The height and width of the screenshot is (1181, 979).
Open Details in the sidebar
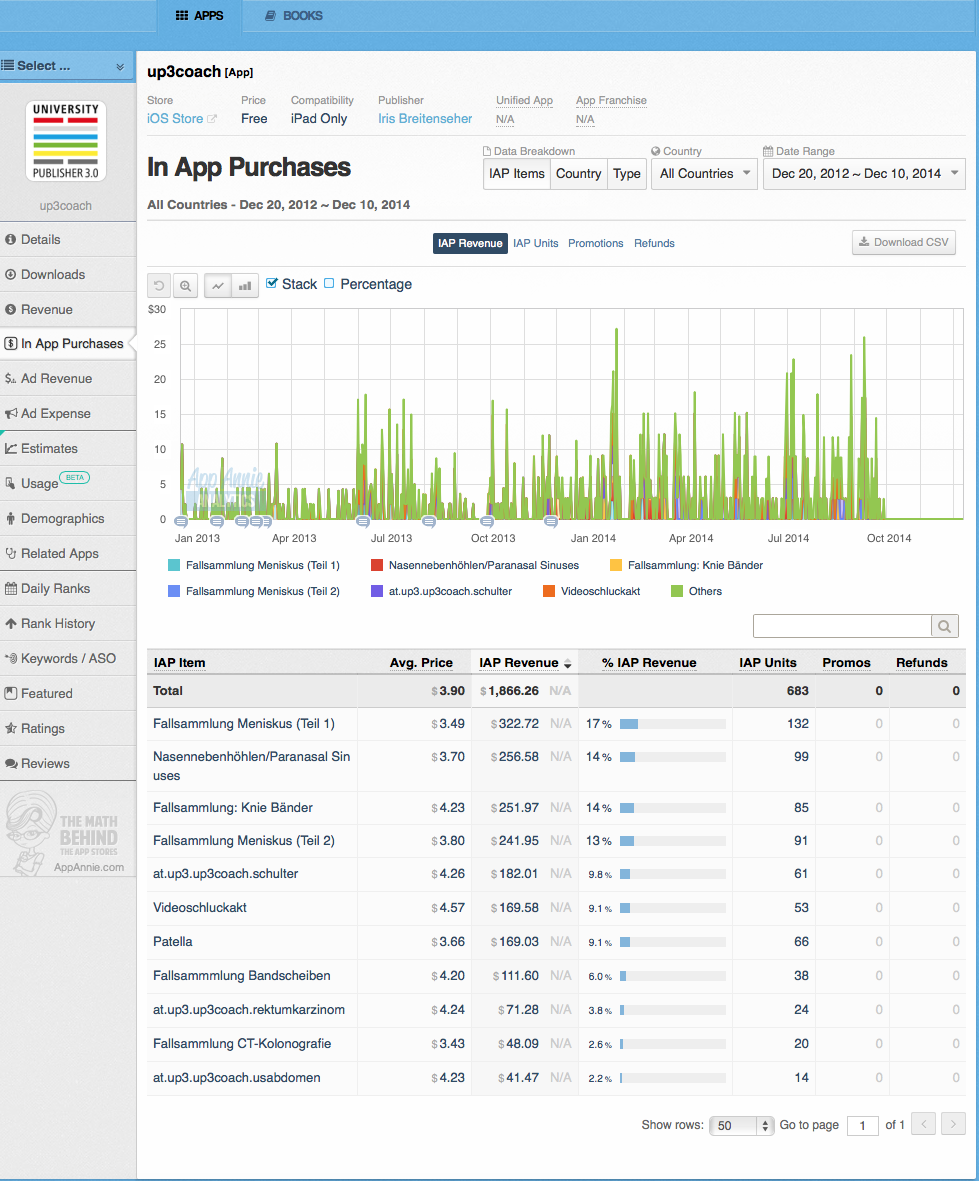point(68,240)
